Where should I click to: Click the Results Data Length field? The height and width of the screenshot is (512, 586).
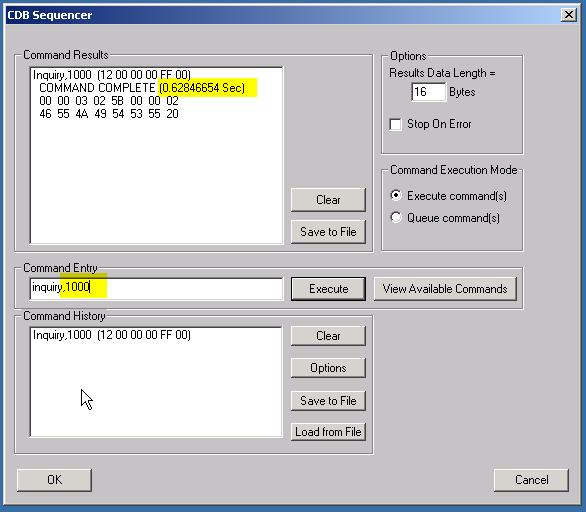[x=429, y=92]
